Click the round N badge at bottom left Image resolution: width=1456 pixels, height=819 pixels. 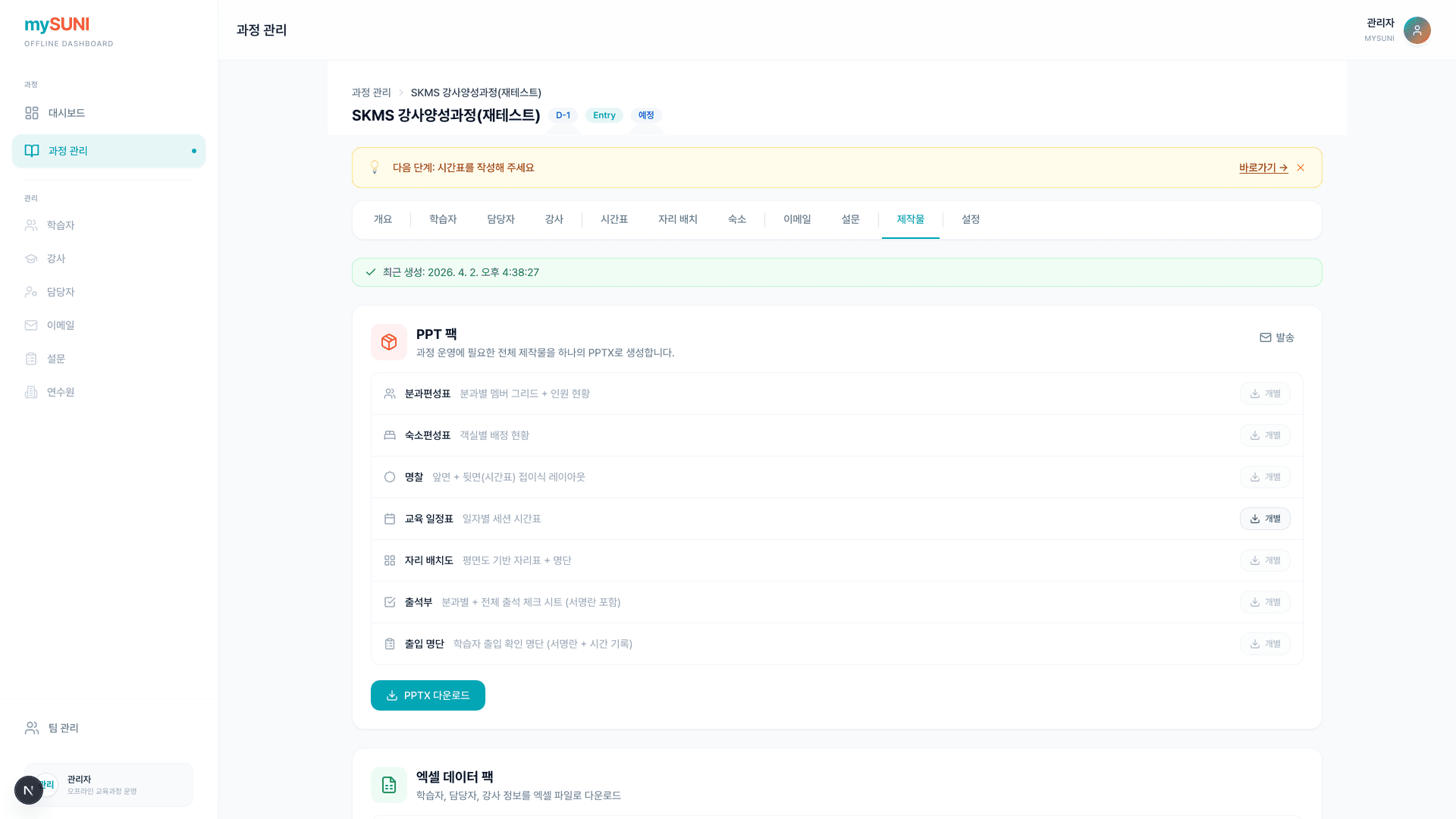[x=29, y=790]
